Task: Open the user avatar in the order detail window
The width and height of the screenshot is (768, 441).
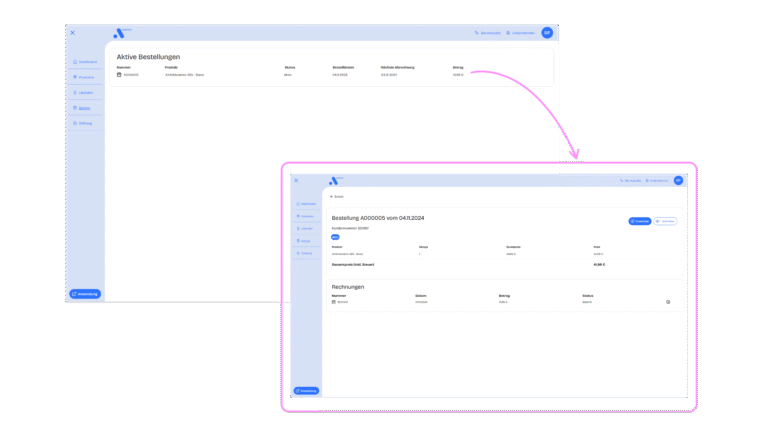Action: pyautogui.click(x=678, y=181)
